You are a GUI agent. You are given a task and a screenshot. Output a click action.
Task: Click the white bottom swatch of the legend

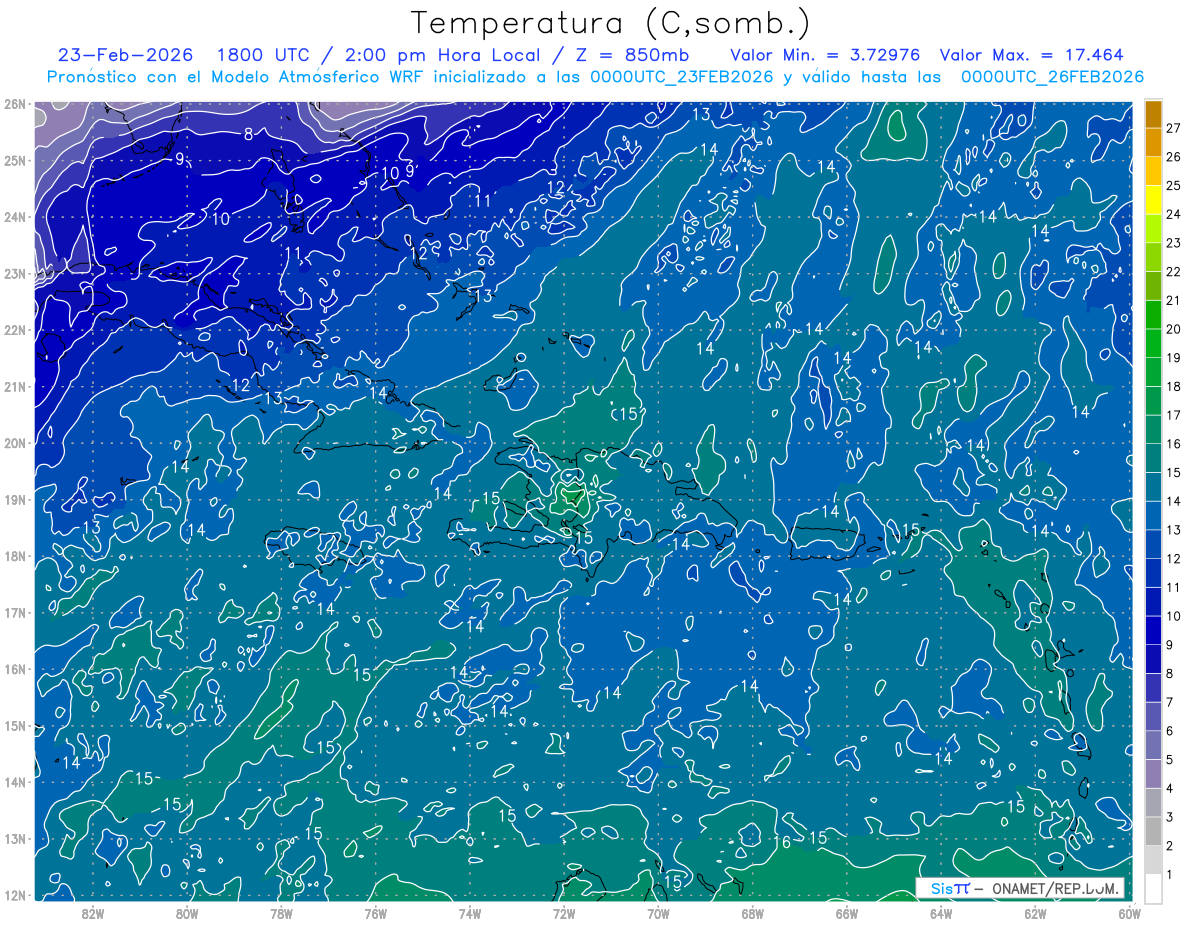(1154, 889)
